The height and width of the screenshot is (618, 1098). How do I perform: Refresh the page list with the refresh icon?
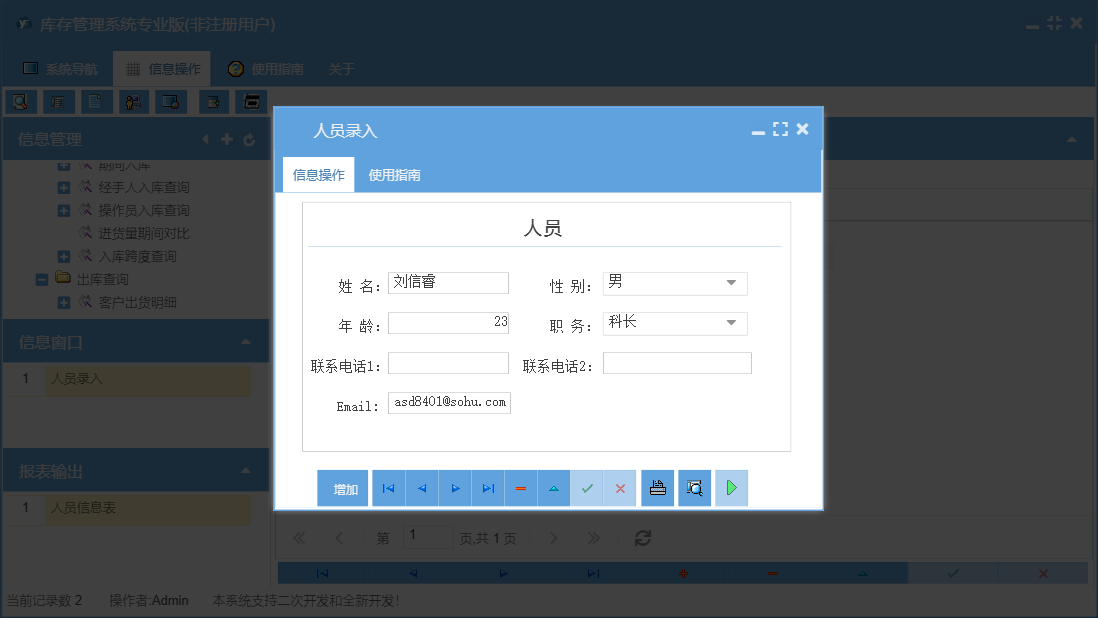click(641, 537)
